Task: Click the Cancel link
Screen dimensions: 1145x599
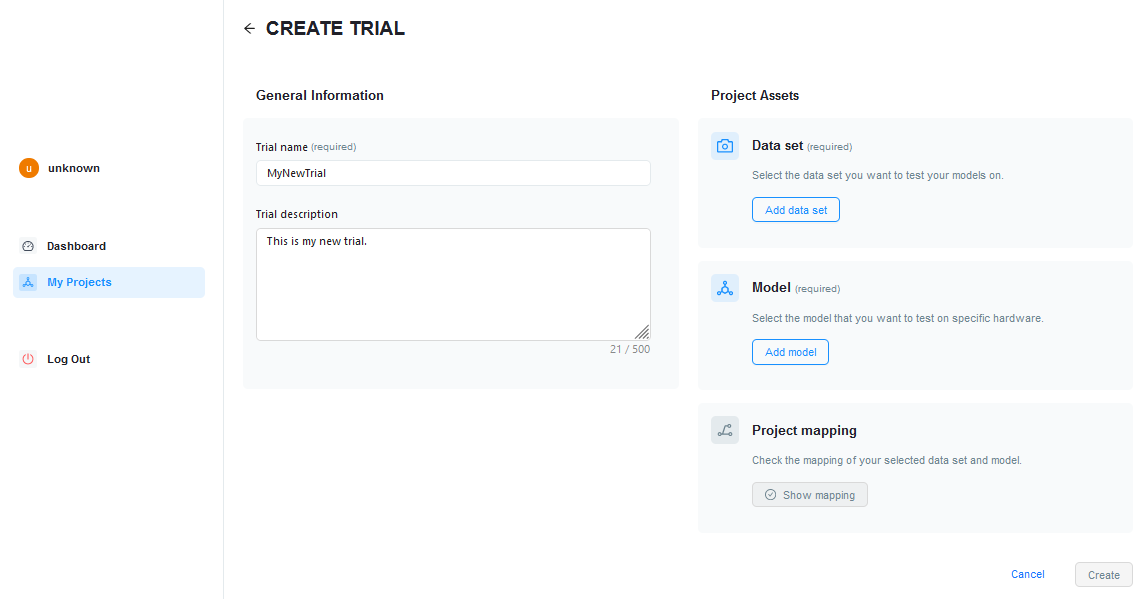Action: 1027,574
